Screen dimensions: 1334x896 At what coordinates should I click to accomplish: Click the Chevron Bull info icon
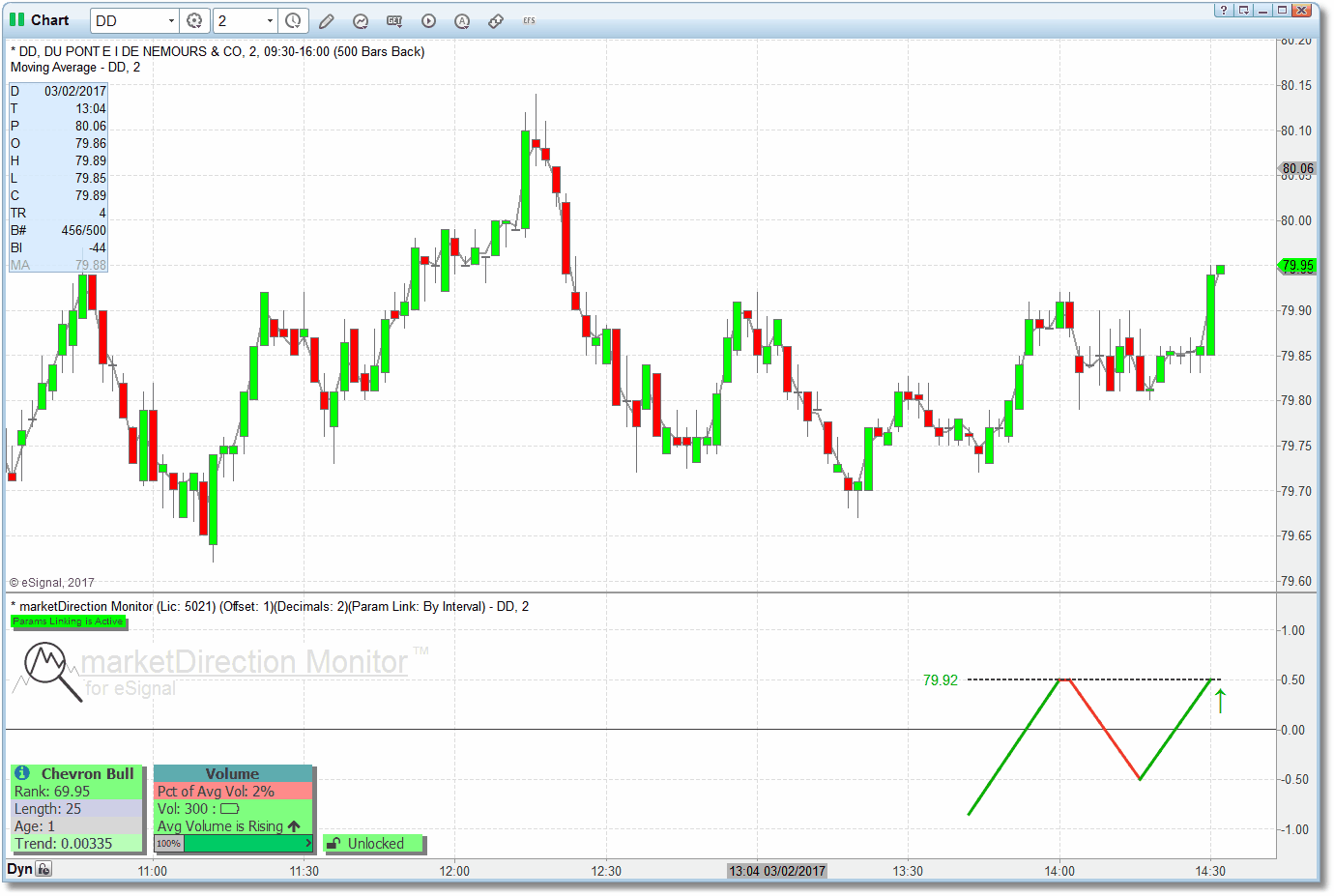[x=22, y=773]
